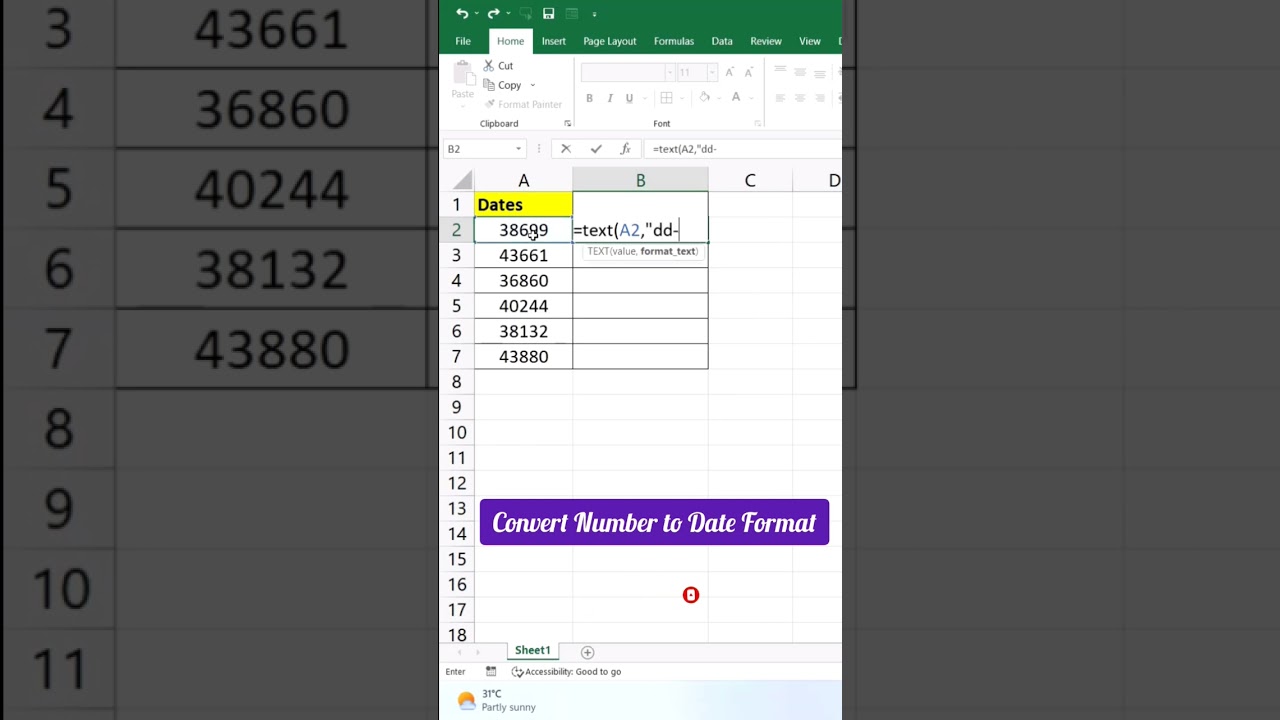
Task: Open the View tab
Action: pyautogui.click(x=809, y=41)
